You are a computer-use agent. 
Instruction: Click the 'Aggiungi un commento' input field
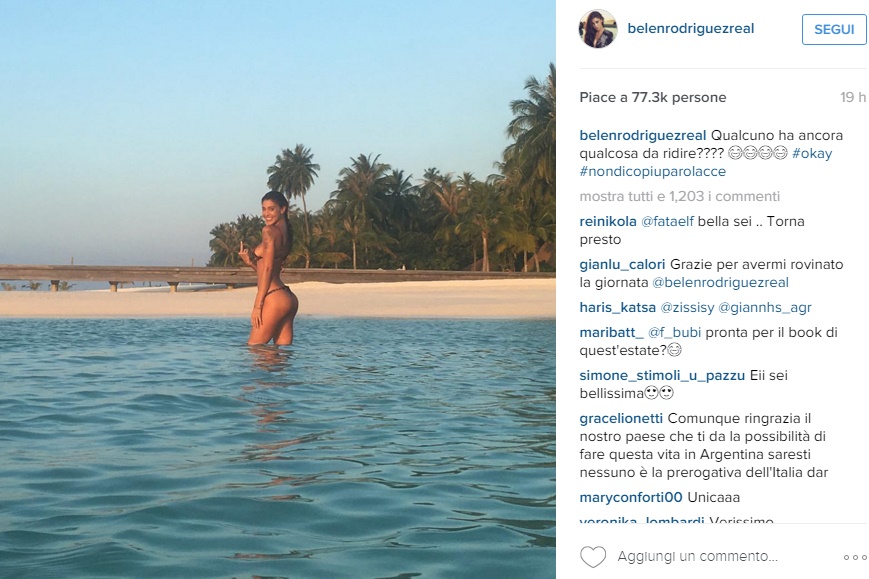tap(697, 557)
